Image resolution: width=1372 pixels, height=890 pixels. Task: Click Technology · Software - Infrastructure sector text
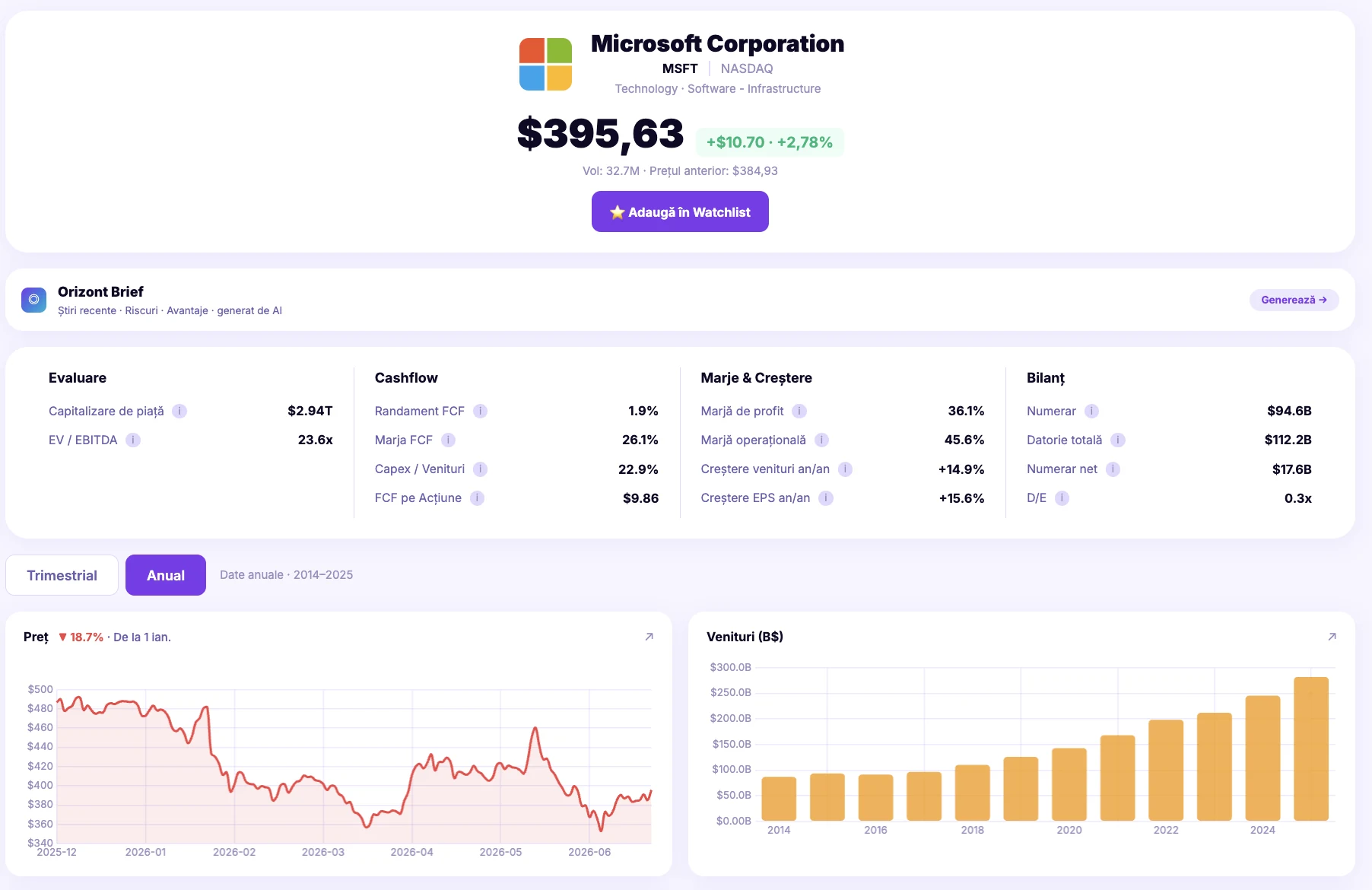click(717, 88)
